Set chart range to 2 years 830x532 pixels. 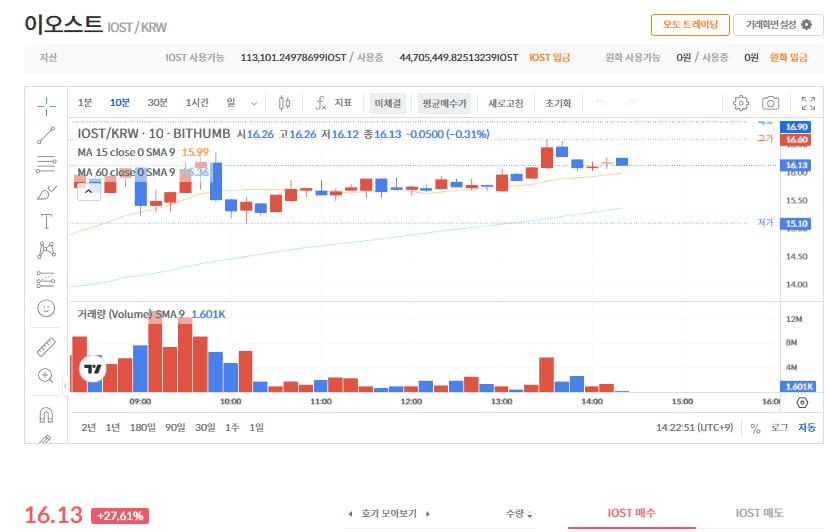pyautogui.click(x=88, y=428)
